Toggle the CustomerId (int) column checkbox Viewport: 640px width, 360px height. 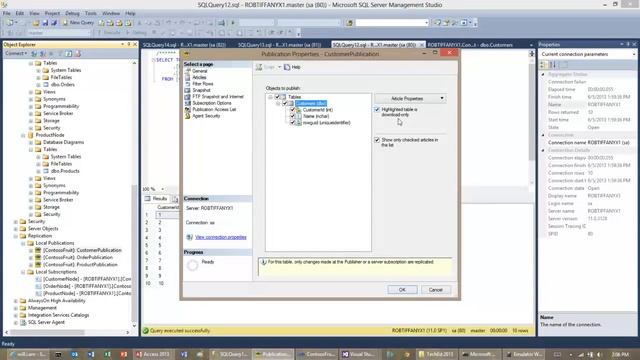click(x=292, y=110)
